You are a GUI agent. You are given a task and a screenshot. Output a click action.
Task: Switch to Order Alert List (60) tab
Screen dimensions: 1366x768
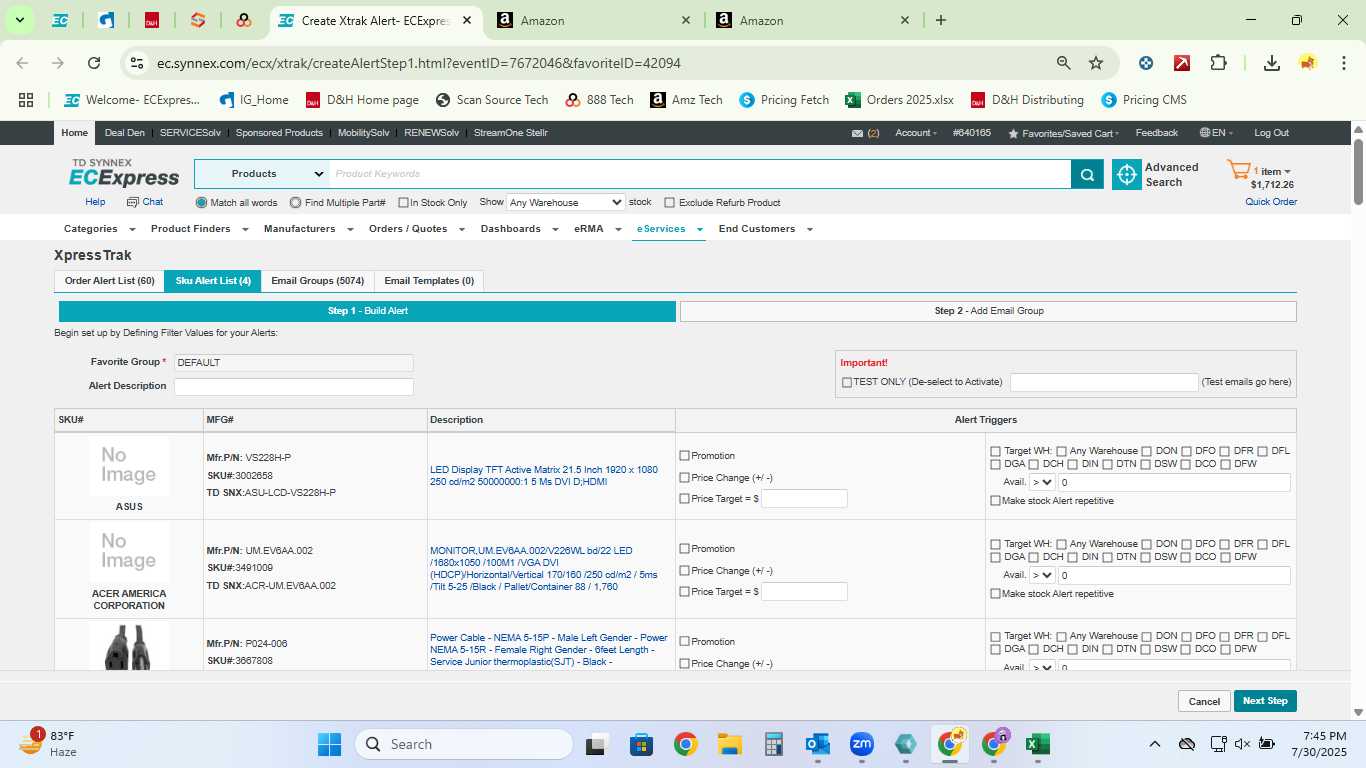click(x=110, y=281)
